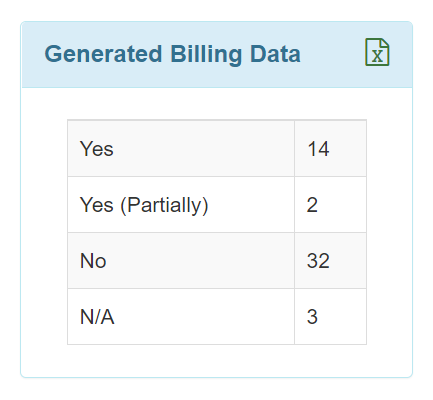Click blank space right of Yes (Partially) text
Viewport: 433px width, 400px height.
click(x=252, y=205)
